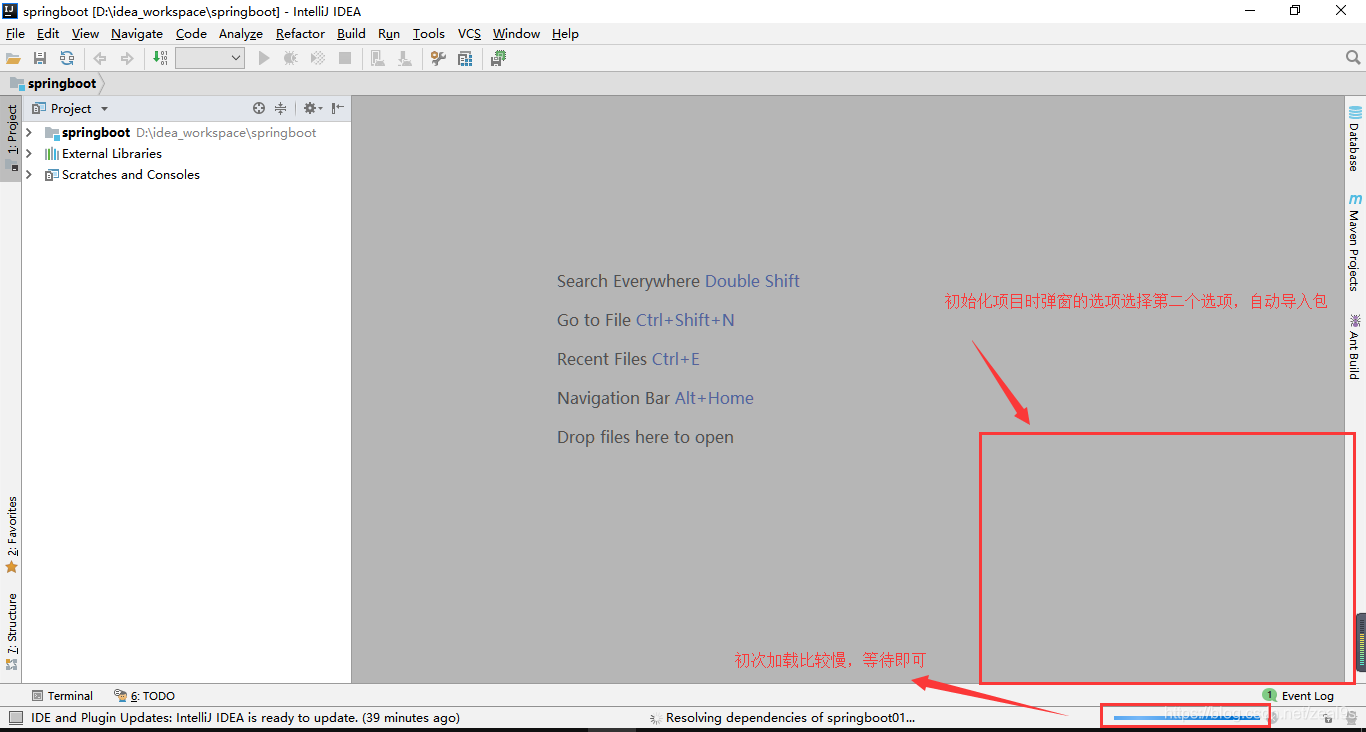Open the File menu
The image size is (1366, 732).
coord(15,33)
